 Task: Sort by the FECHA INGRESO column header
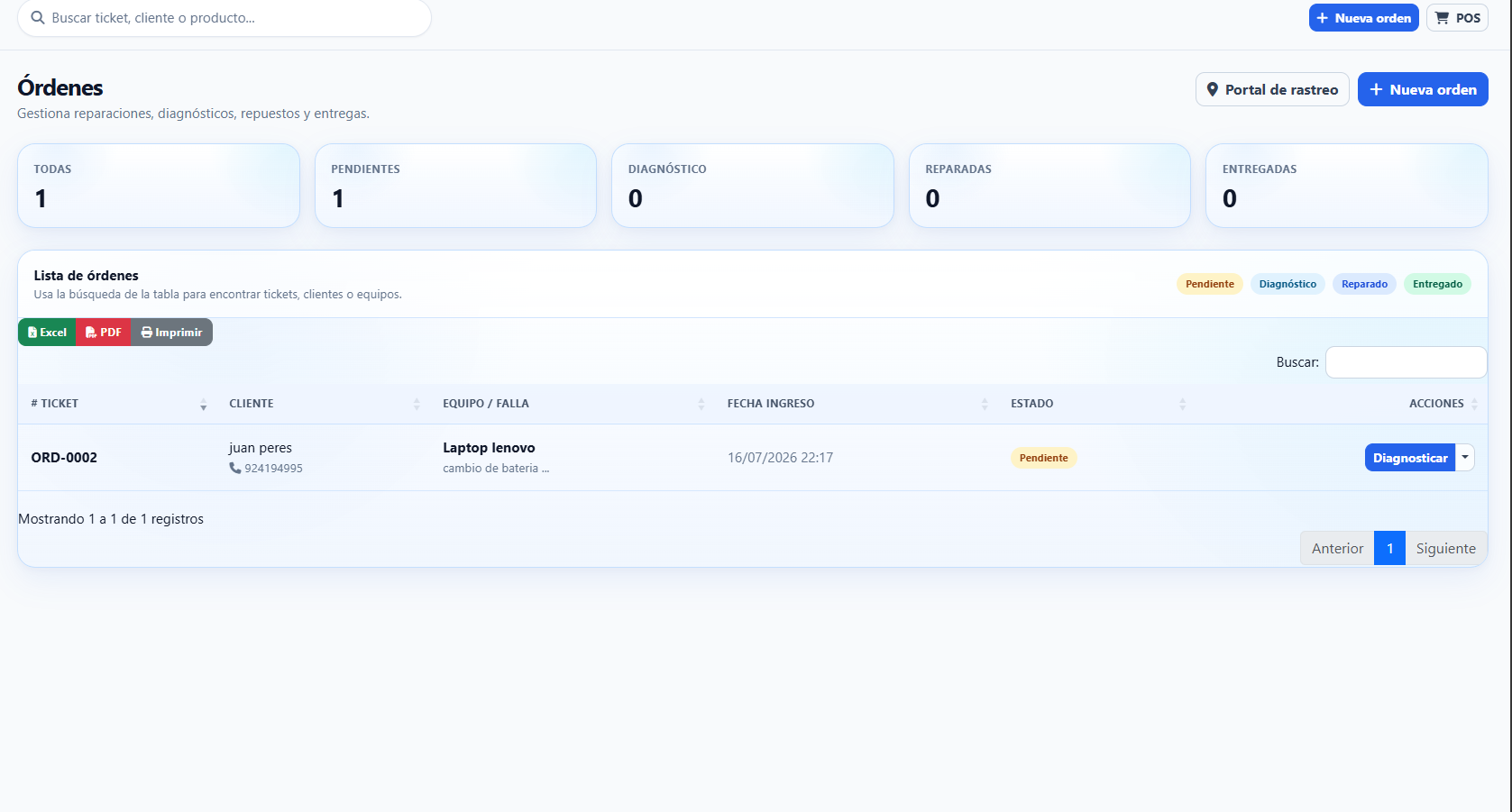pos(856,404)
